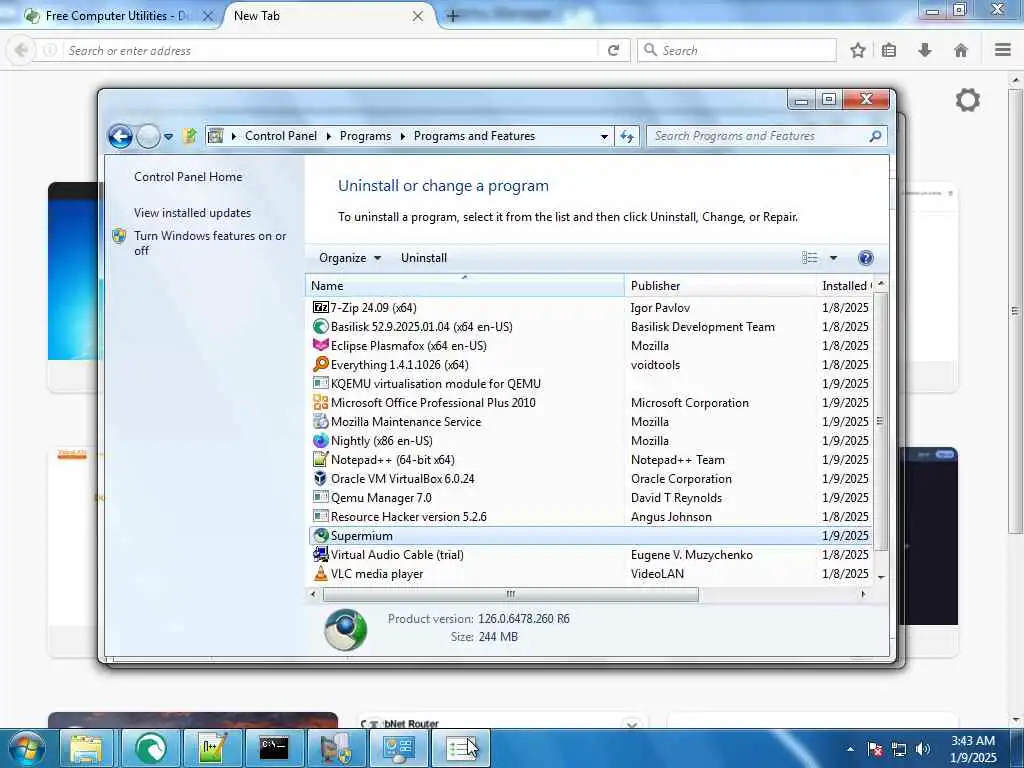
Task: Click the horizontal scrollbar thumb in program list
Action: click(511, 594)
